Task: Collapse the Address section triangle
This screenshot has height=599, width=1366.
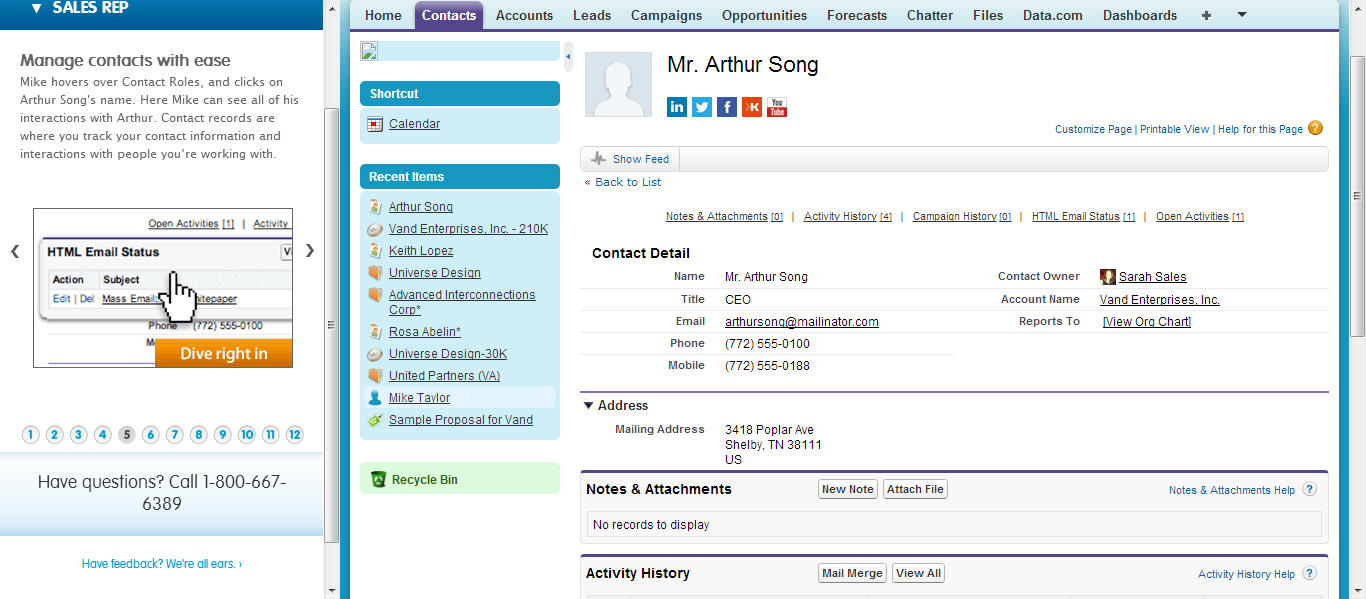Action: pos(588,406)
